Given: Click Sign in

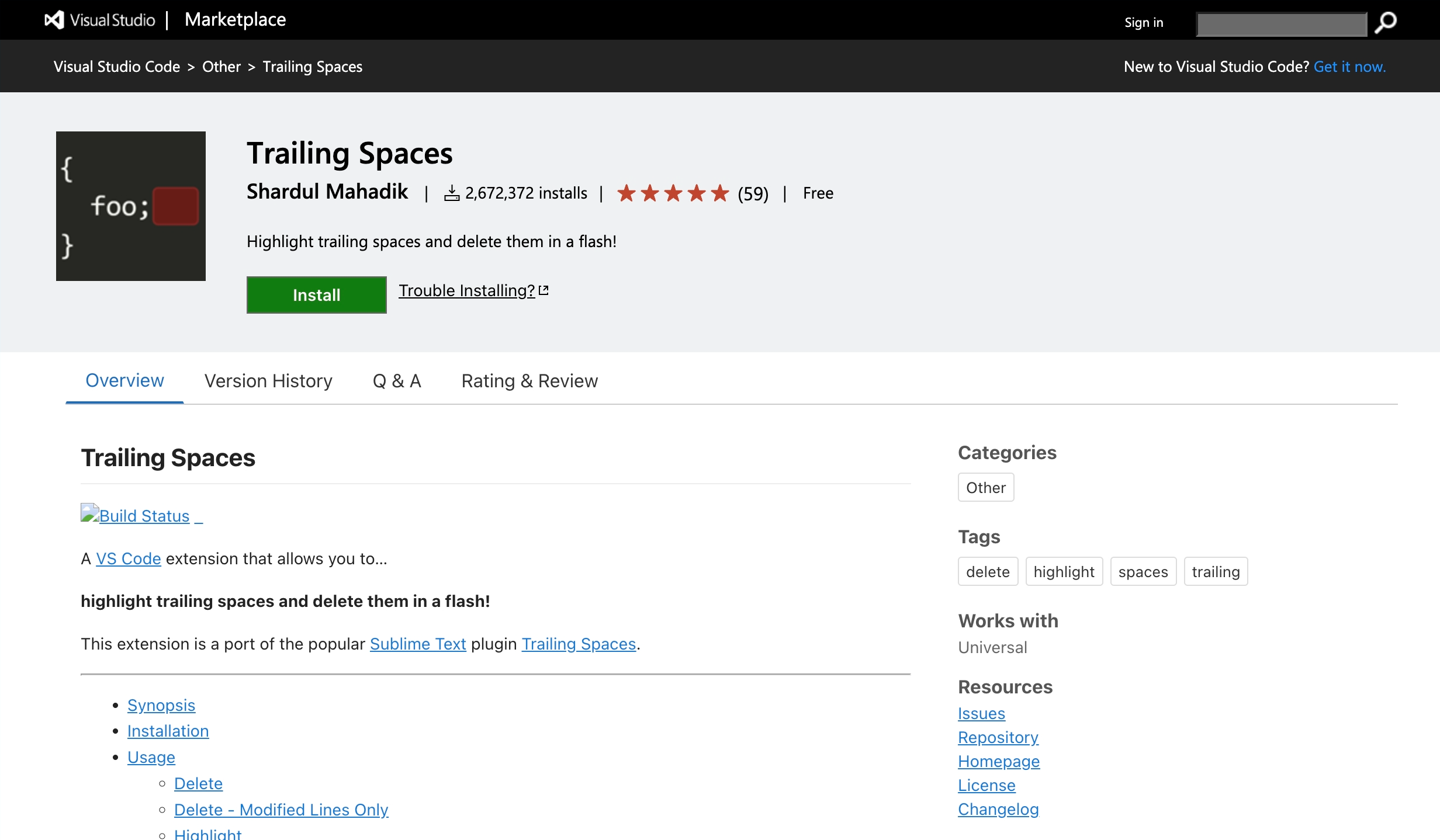Looking at the screenshot, I should 1144,23.
